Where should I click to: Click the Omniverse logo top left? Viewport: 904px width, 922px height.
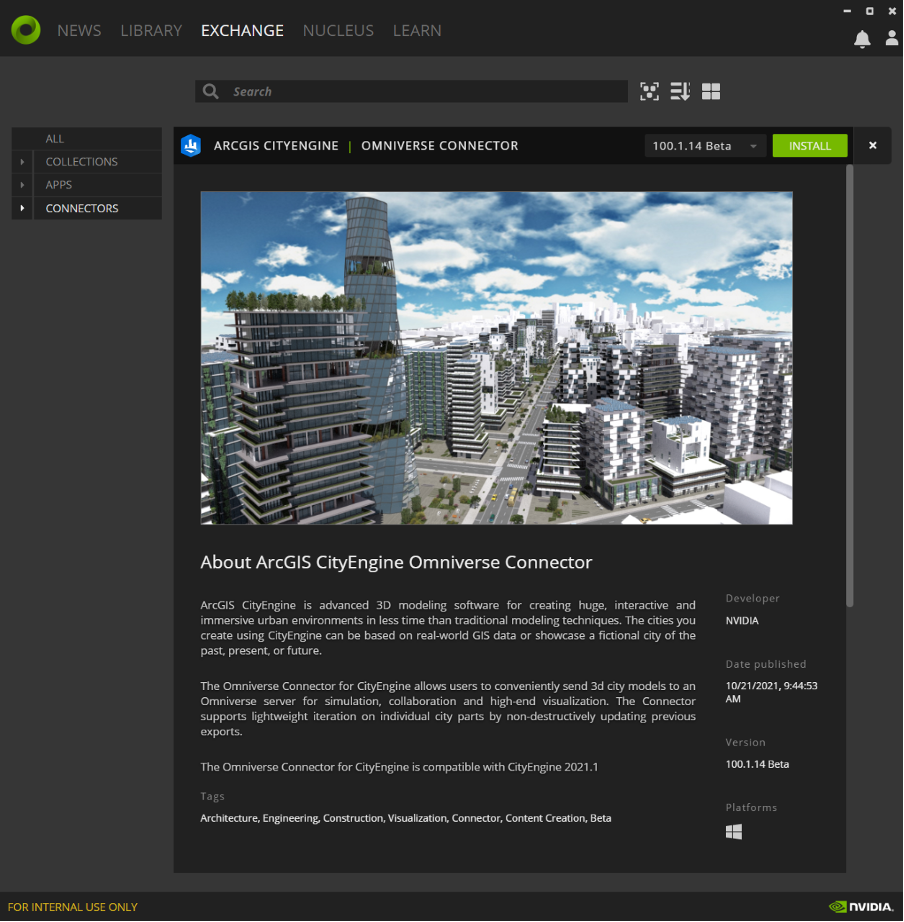[25, 29]
